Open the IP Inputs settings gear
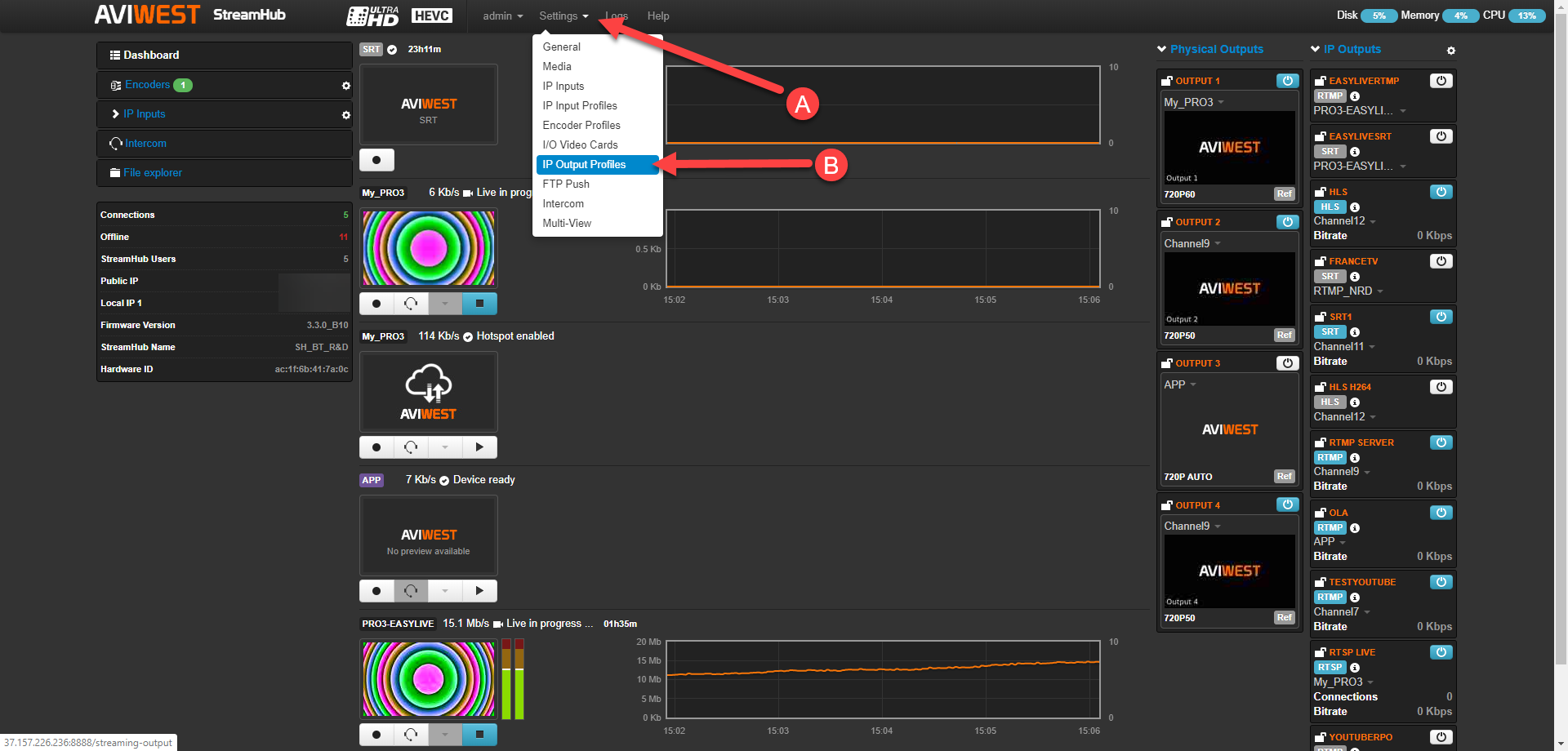This screenshot has height=751, width=1568. coord(345,115)
